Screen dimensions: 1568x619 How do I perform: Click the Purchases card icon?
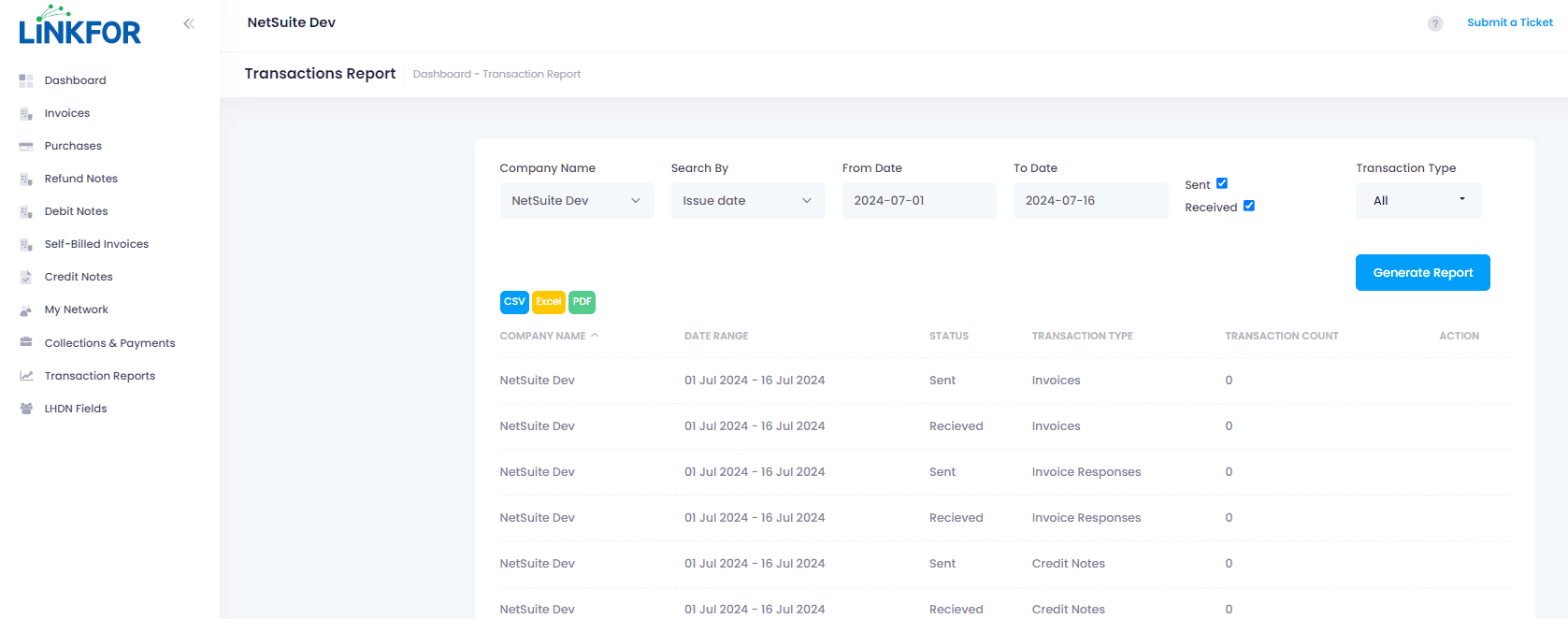pyautogui.click(x=26, y=147)
